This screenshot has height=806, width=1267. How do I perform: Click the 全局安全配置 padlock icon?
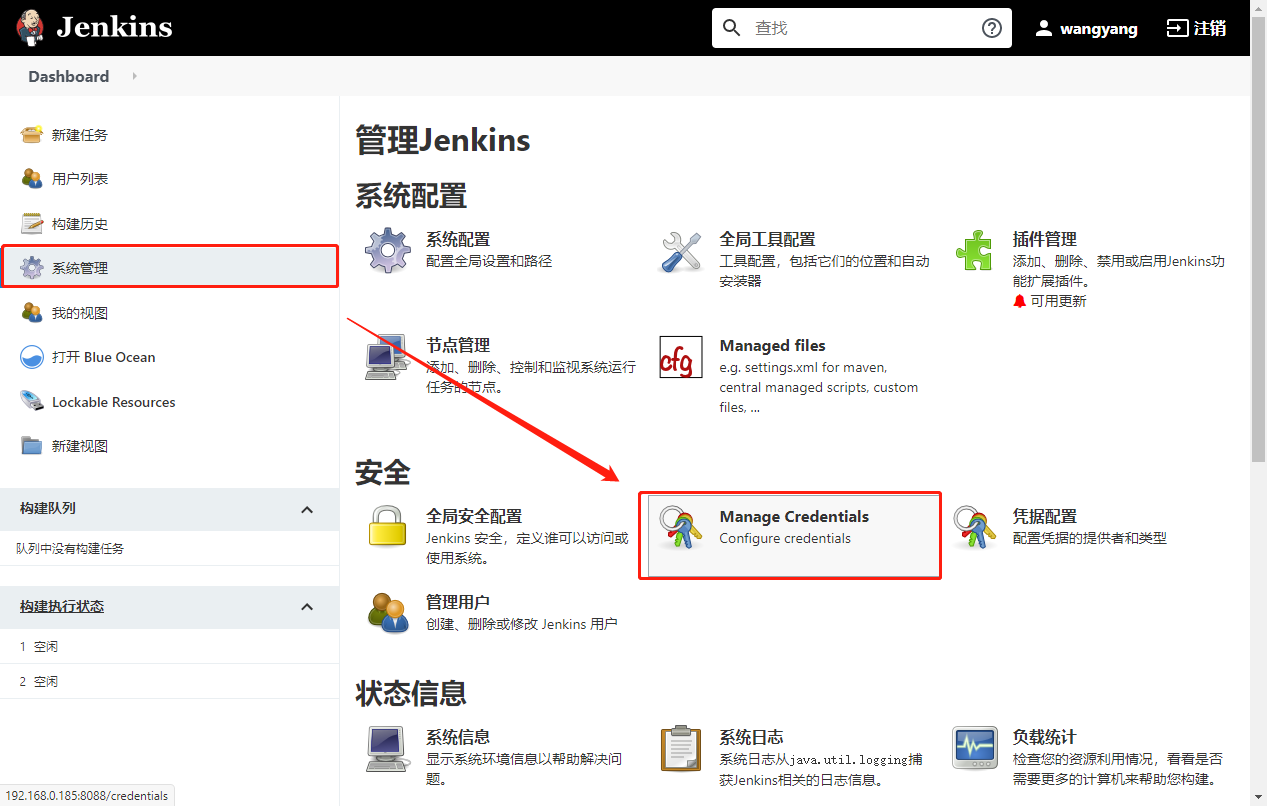click(x=388, y=524)
